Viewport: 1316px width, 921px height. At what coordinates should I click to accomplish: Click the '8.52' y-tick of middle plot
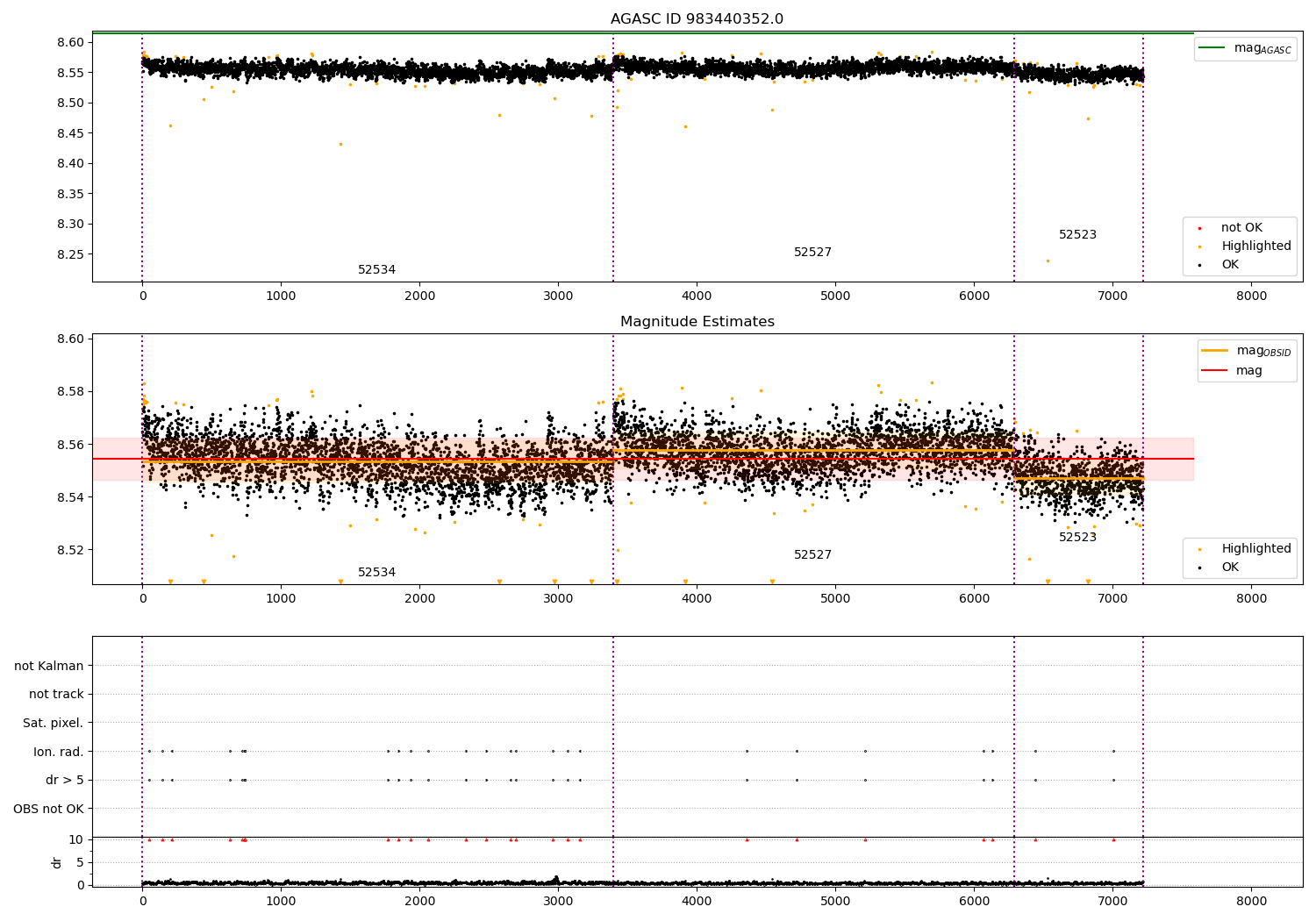pos(69,551)
